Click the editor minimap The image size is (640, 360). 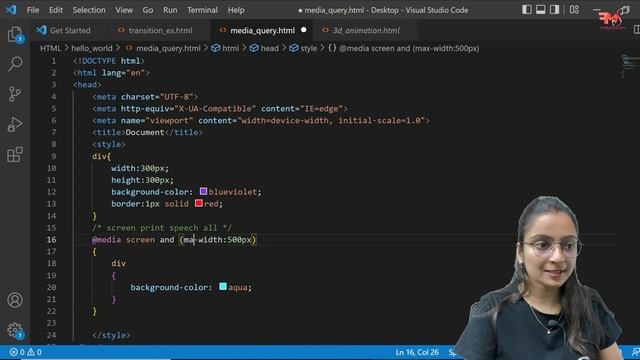tap(629, 65)
